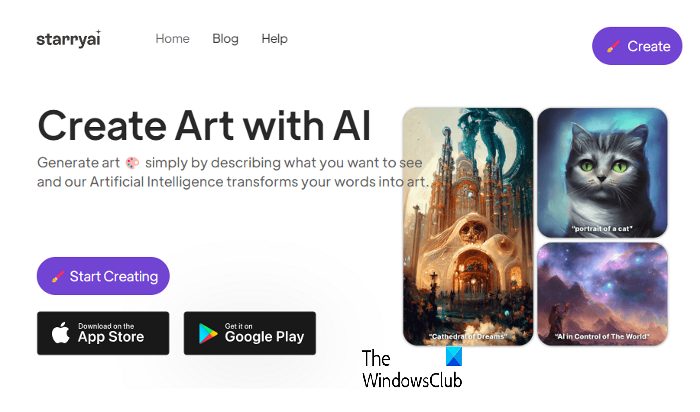Image resolution: width=700 pixels, height=412 pixels.
Task: Click the palette emoji in description
Action: coord(132,163)
